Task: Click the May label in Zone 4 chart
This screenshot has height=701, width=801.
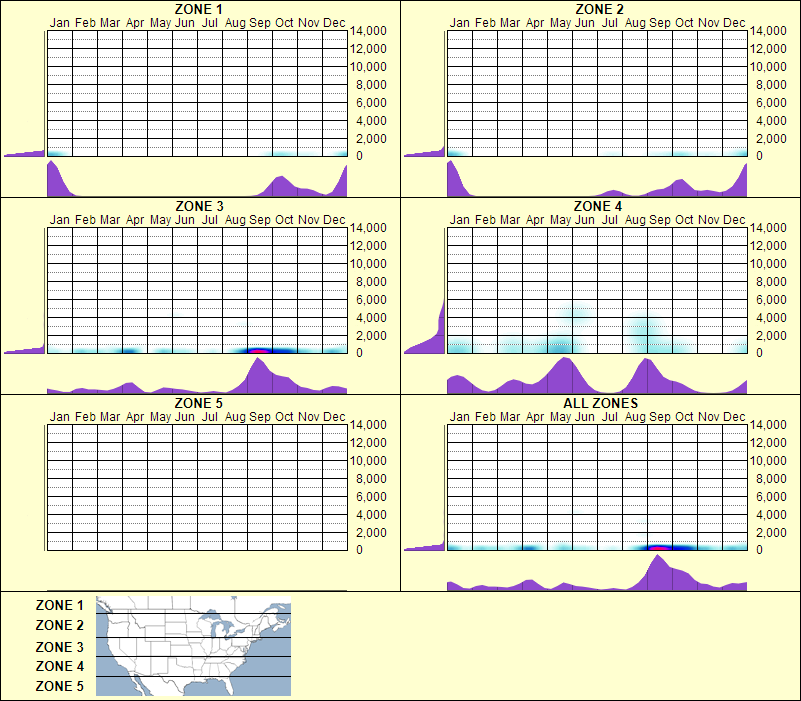Action: tap(560, 220)
